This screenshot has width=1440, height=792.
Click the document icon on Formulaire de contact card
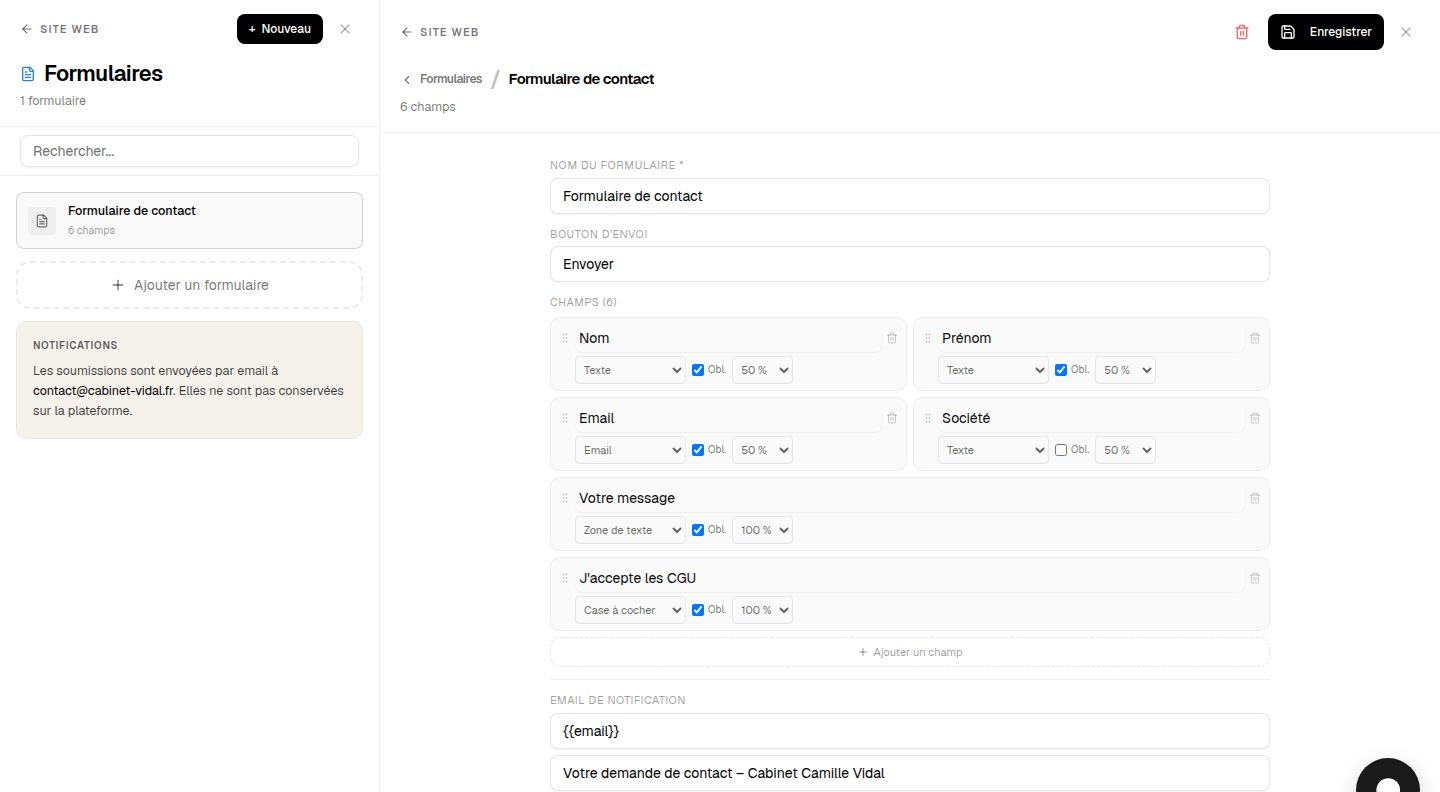click(42, 220)
